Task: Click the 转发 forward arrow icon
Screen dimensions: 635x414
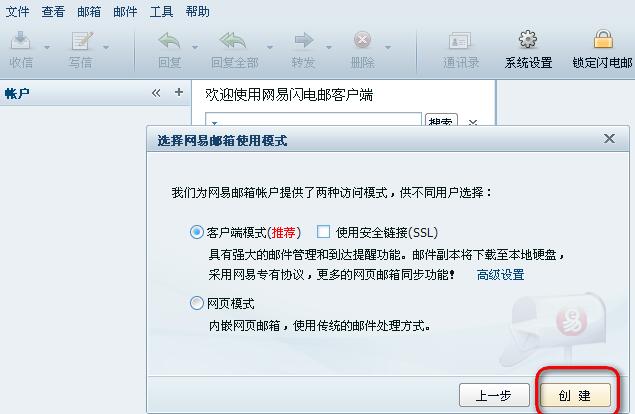Action: pyautogui.click(x=304, y=40)
